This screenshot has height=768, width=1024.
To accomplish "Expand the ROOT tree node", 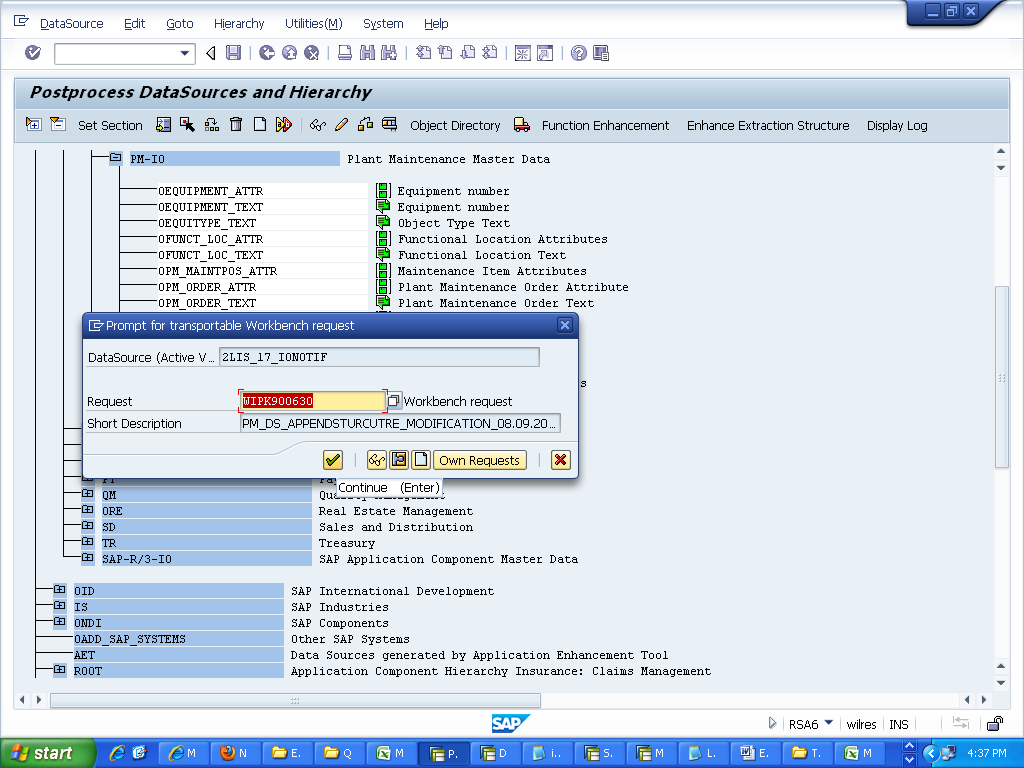I will [59, 670].
